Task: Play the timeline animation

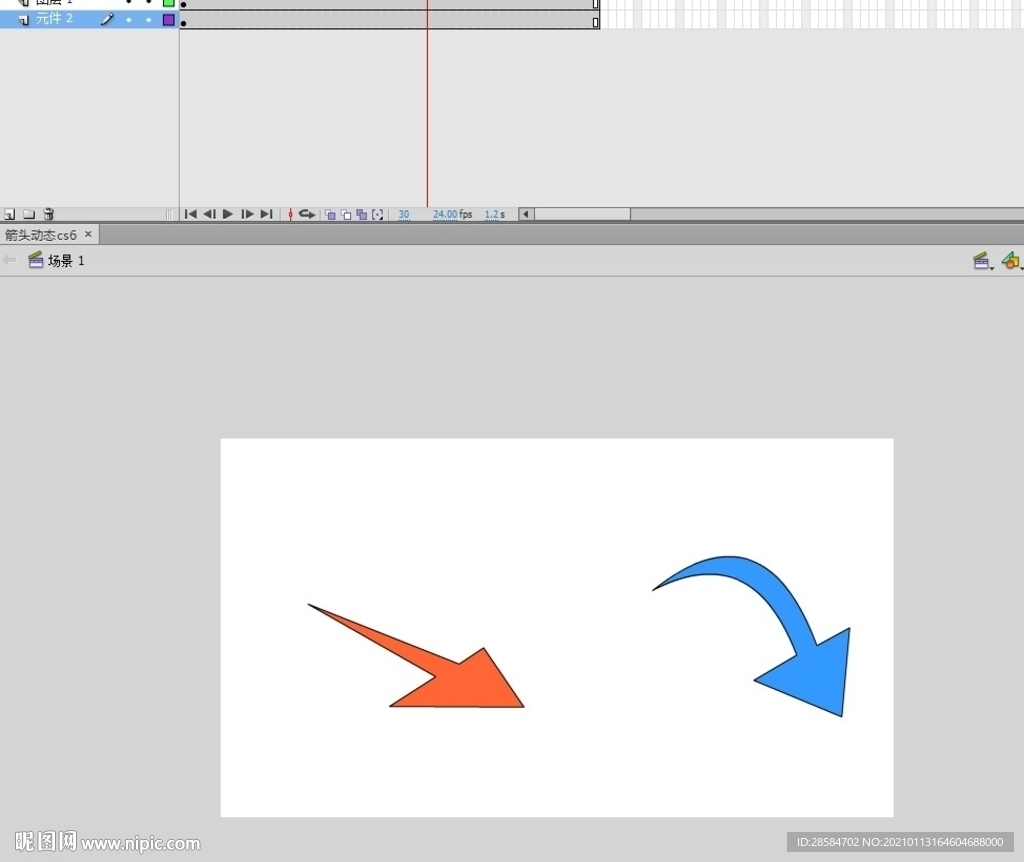Action: 228,214
